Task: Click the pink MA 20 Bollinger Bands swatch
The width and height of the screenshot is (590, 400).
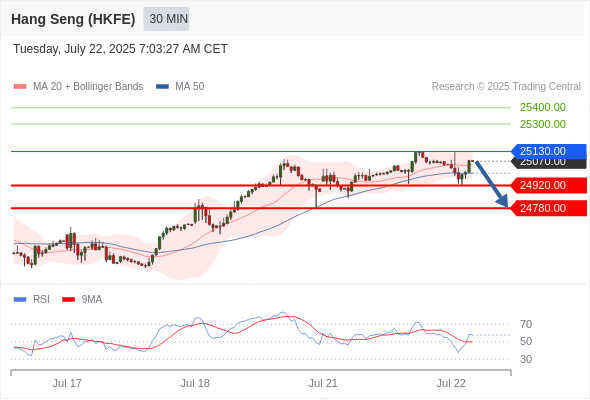Action: (x=20, y=87)
